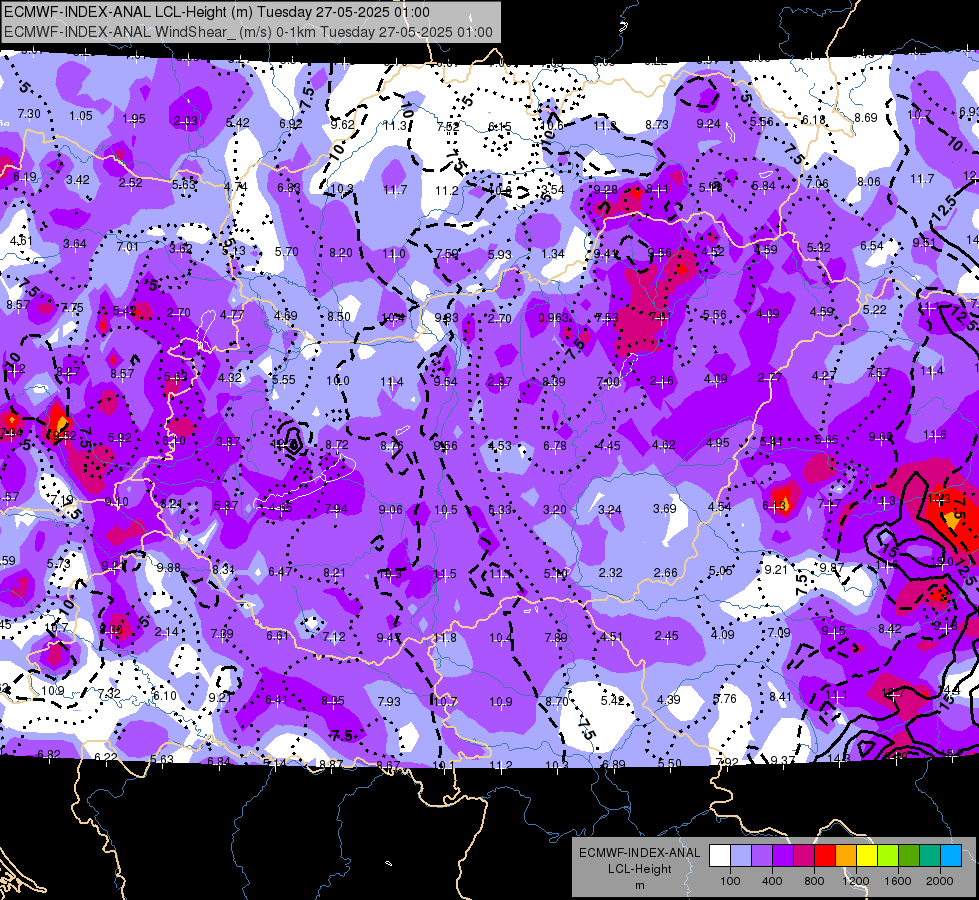979x900 pixels.
Task: Click the wind shear value 6.33
Action: 499,510
